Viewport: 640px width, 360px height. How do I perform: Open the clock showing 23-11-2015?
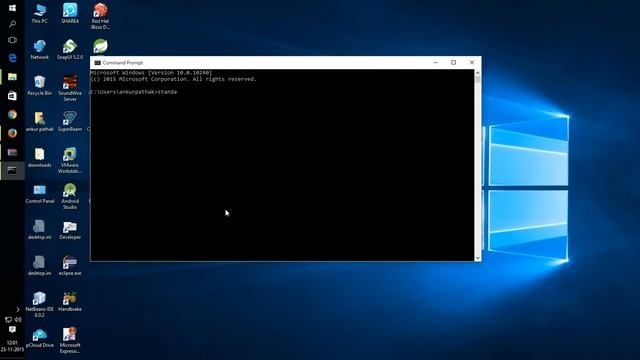pos(12,346)
